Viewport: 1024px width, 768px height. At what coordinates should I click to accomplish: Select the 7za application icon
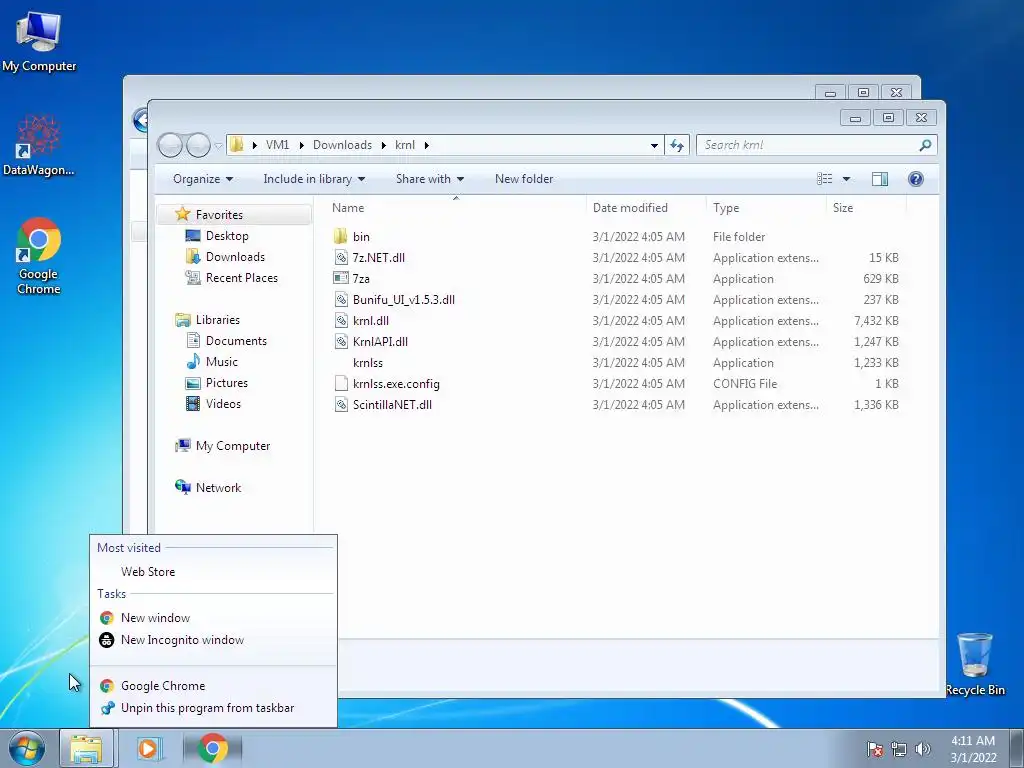[341, 278]
